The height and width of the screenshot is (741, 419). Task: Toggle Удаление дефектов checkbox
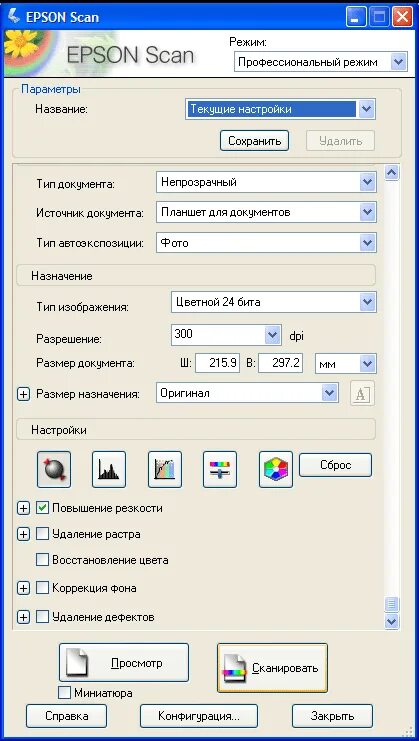[x=43, y=617]
